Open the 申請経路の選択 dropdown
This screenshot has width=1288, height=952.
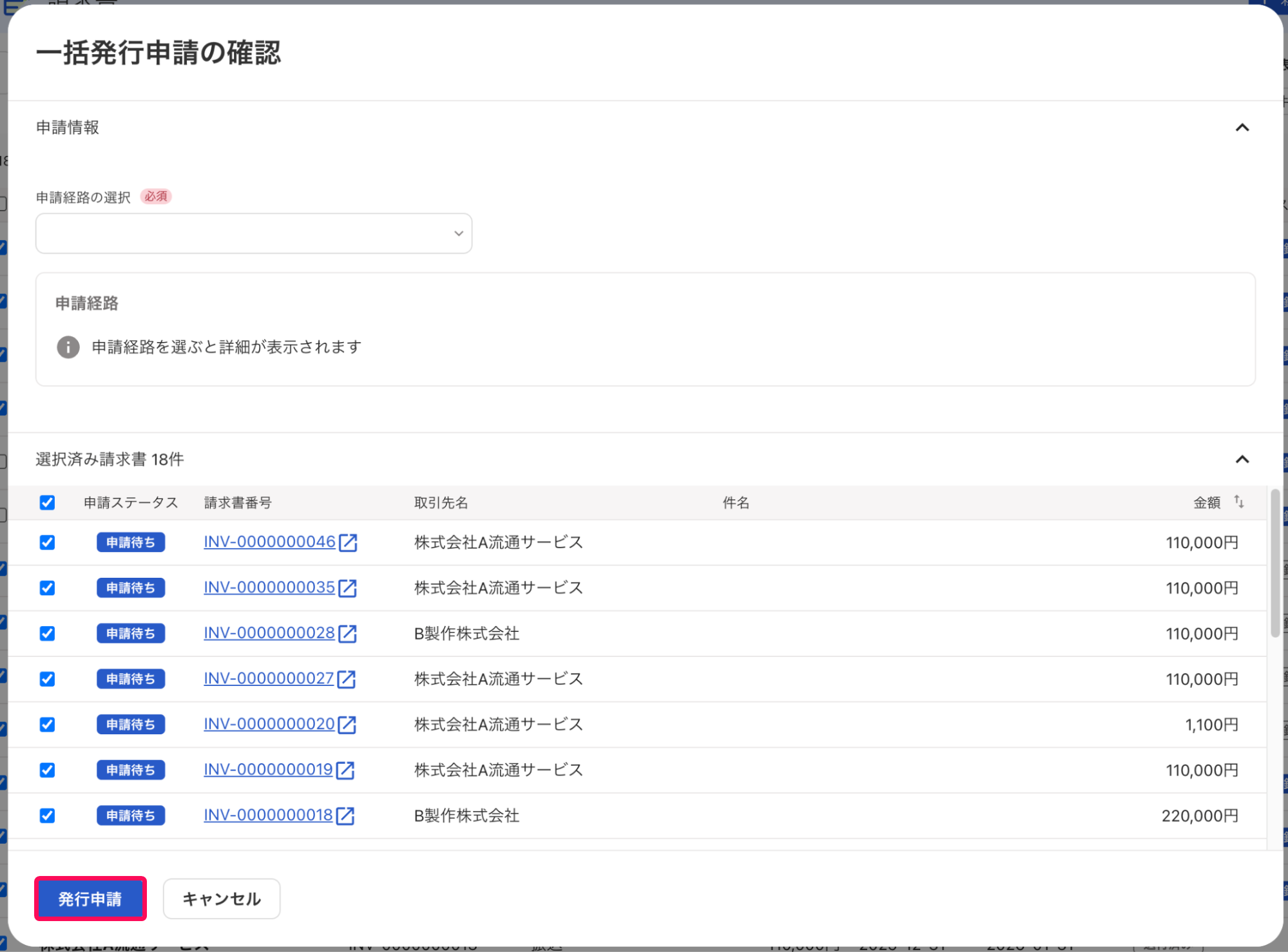(254, 233)
